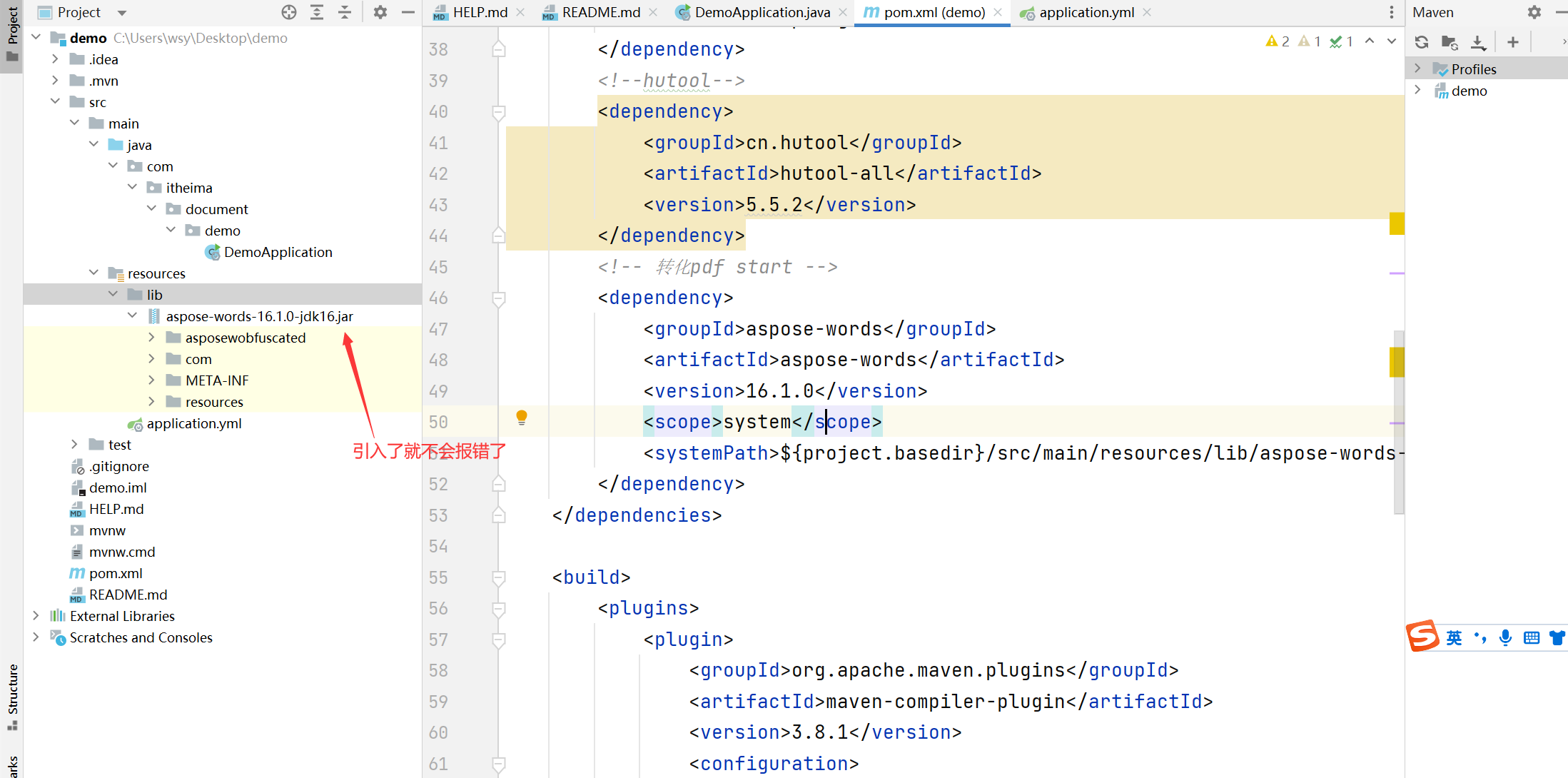Open the Project view dropdown arrow
1568x778 pixels.
coord(122,13)
